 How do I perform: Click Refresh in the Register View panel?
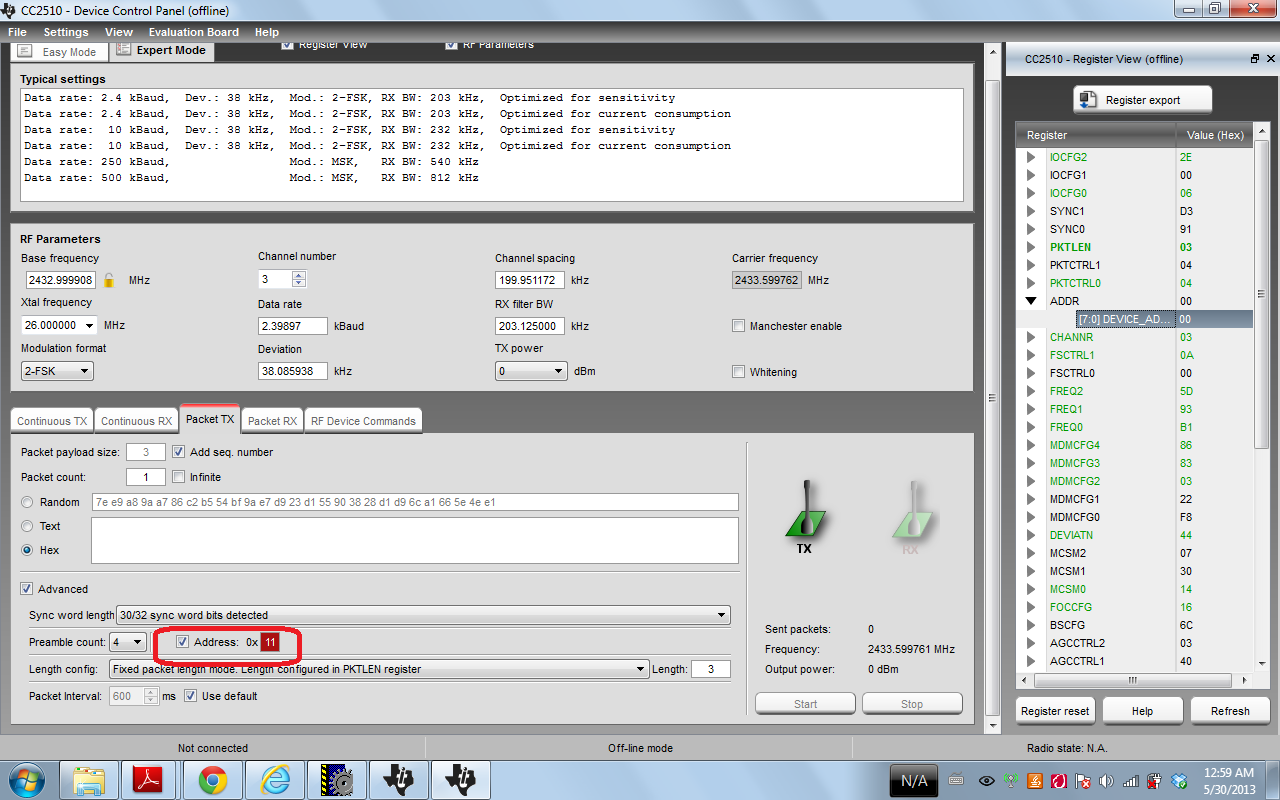1229,710
